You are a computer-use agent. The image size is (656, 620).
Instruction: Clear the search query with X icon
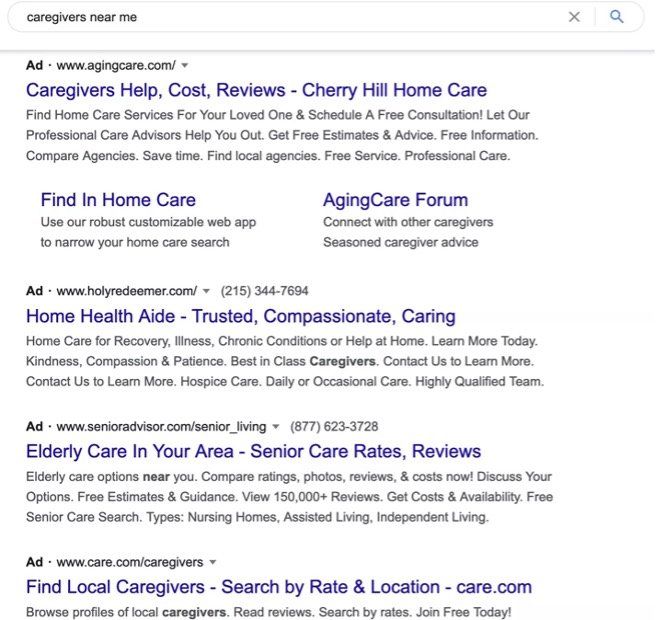point(574,17)
